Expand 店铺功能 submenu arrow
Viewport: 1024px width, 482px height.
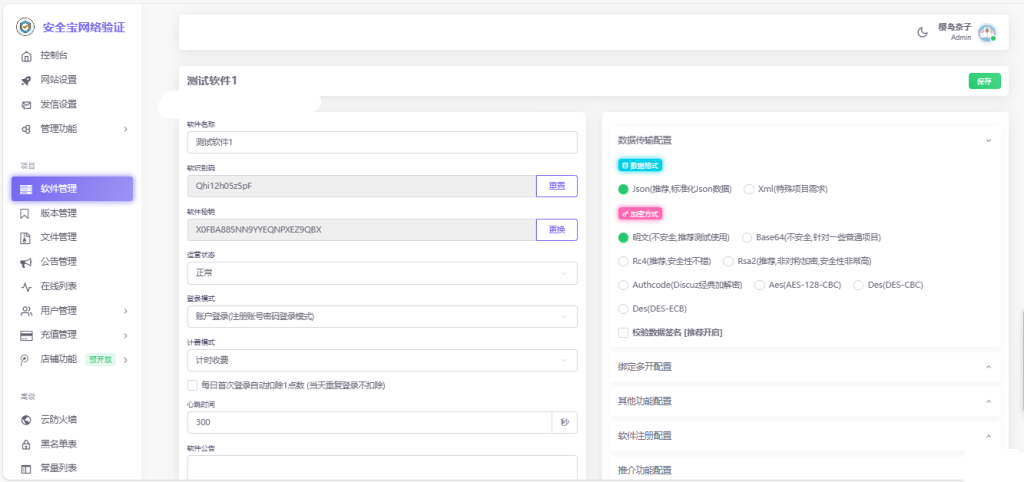pyautogui.click(x=125, y=359)
